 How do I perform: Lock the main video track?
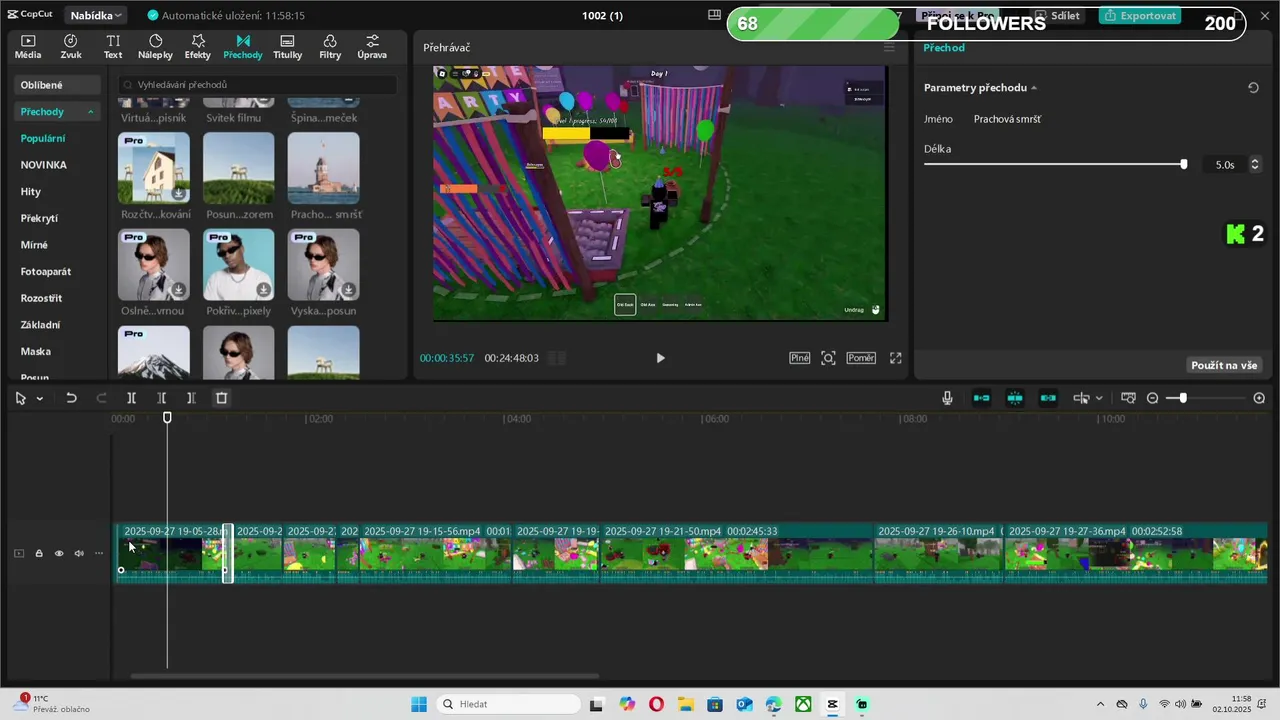(39, 553)
